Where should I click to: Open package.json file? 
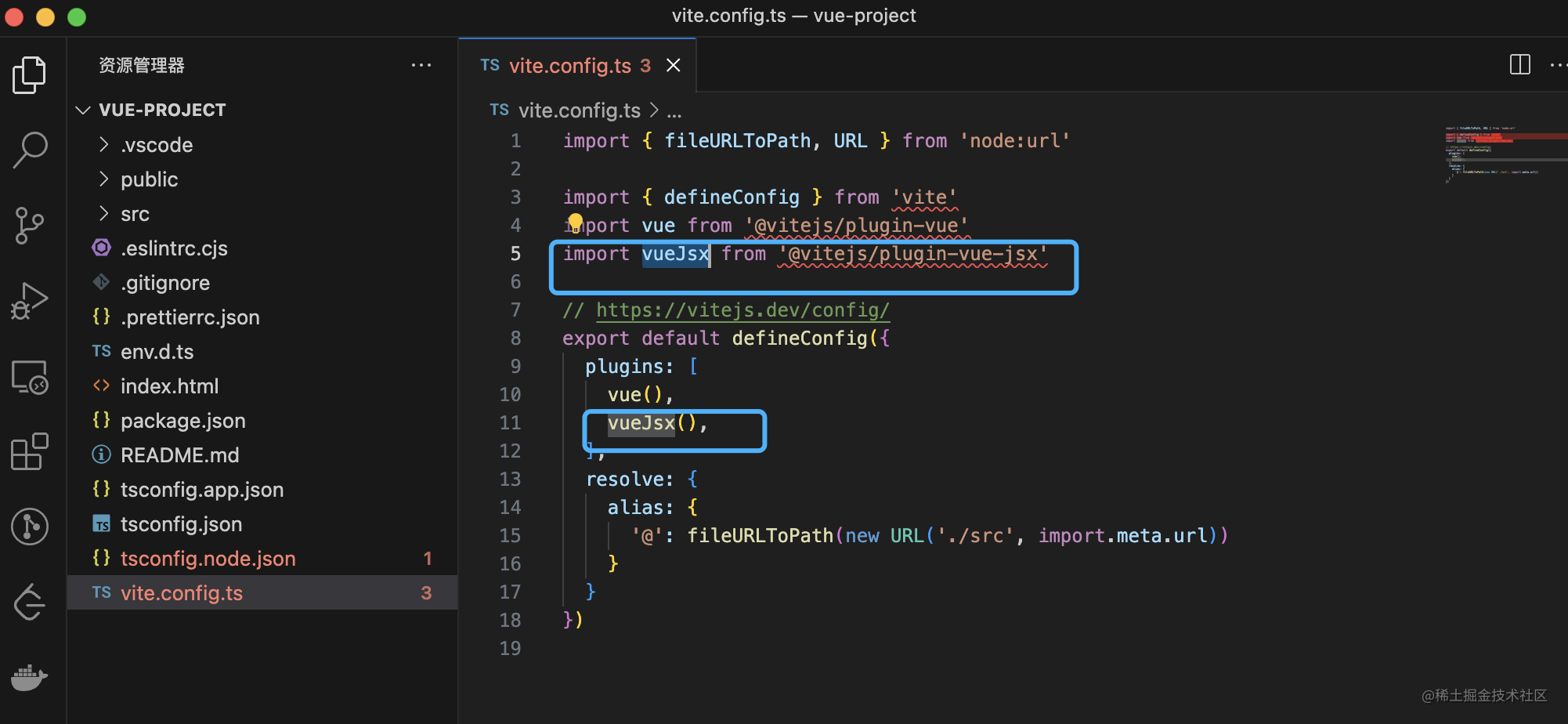coord(183,421)
